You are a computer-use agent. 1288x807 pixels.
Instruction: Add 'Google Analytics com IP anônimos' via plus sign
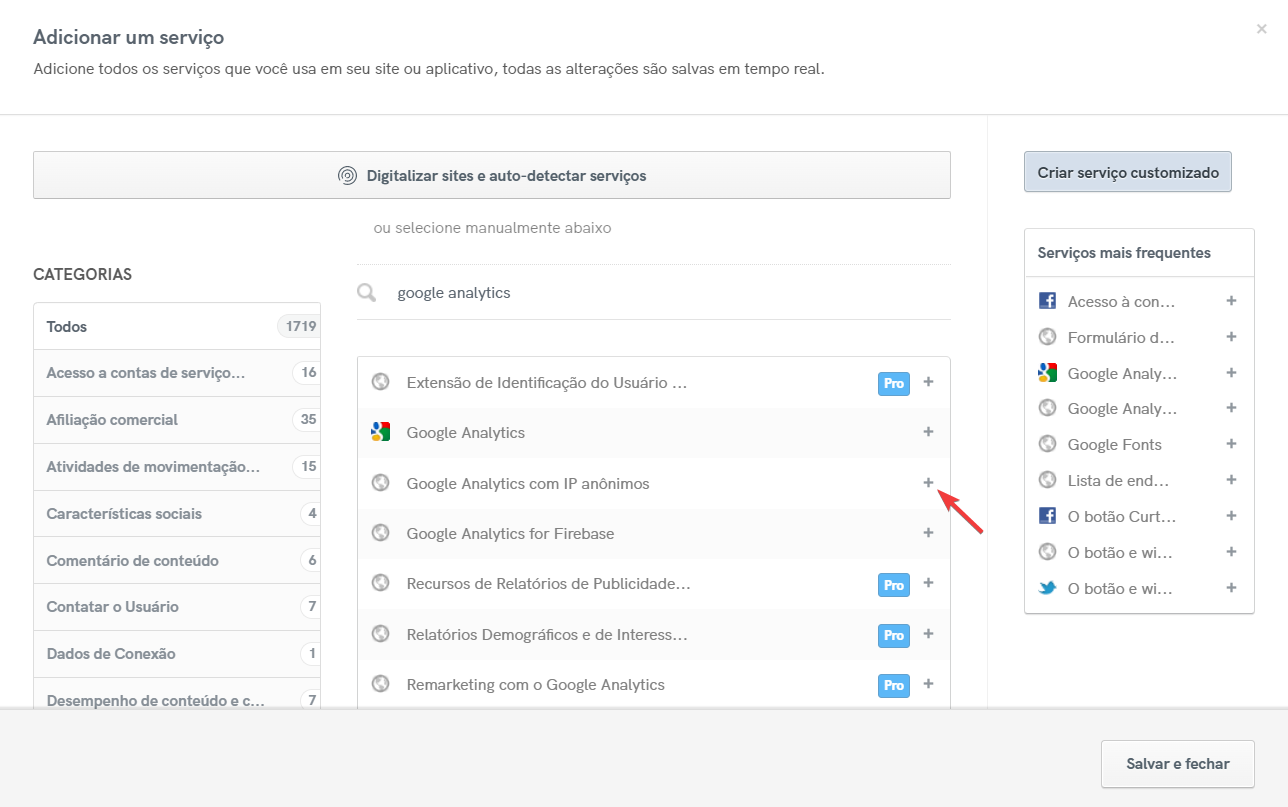(x=928, y=482)
